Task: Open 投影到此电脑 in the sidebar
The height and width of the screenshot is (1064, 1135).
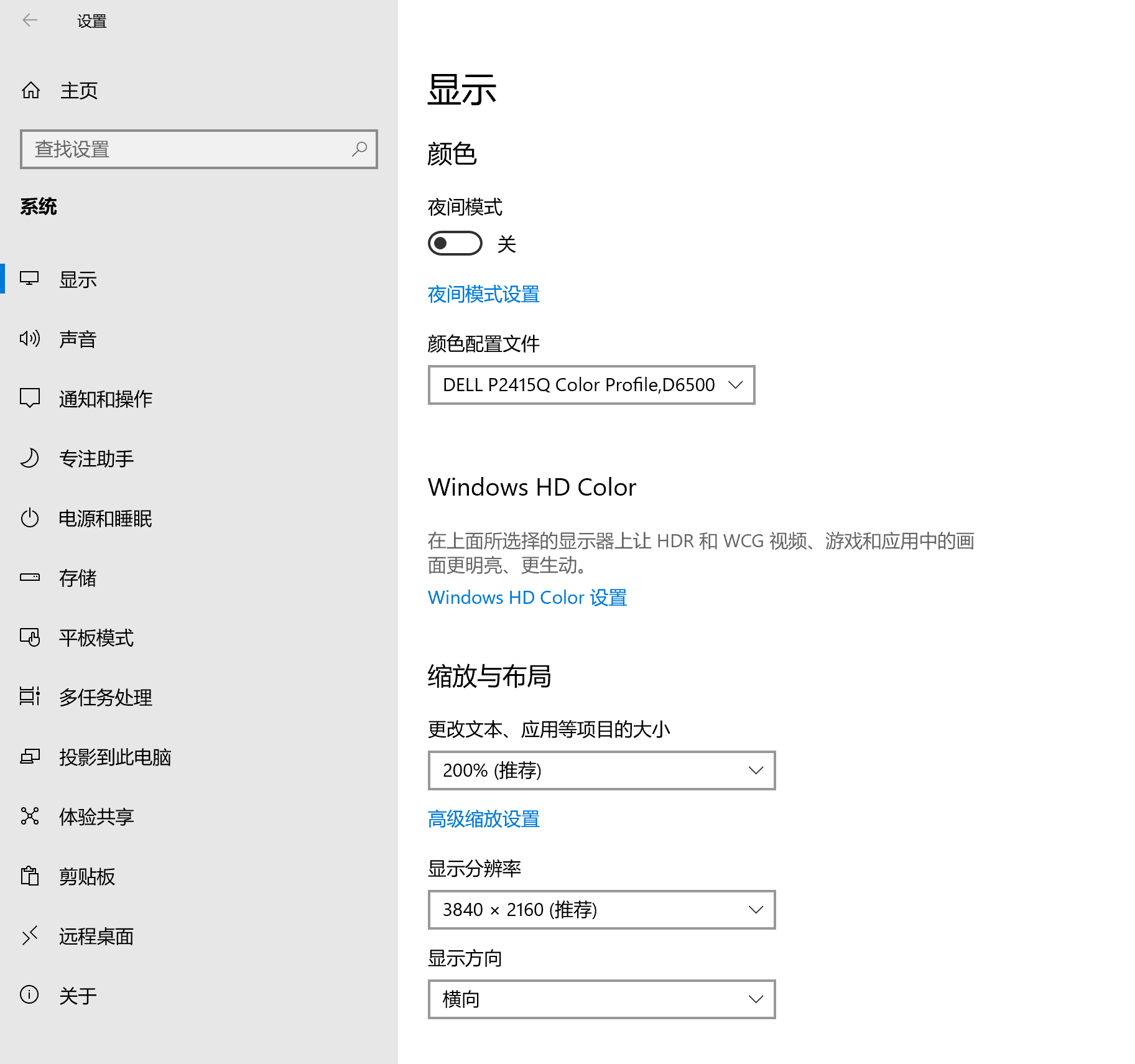Action: 115,757
